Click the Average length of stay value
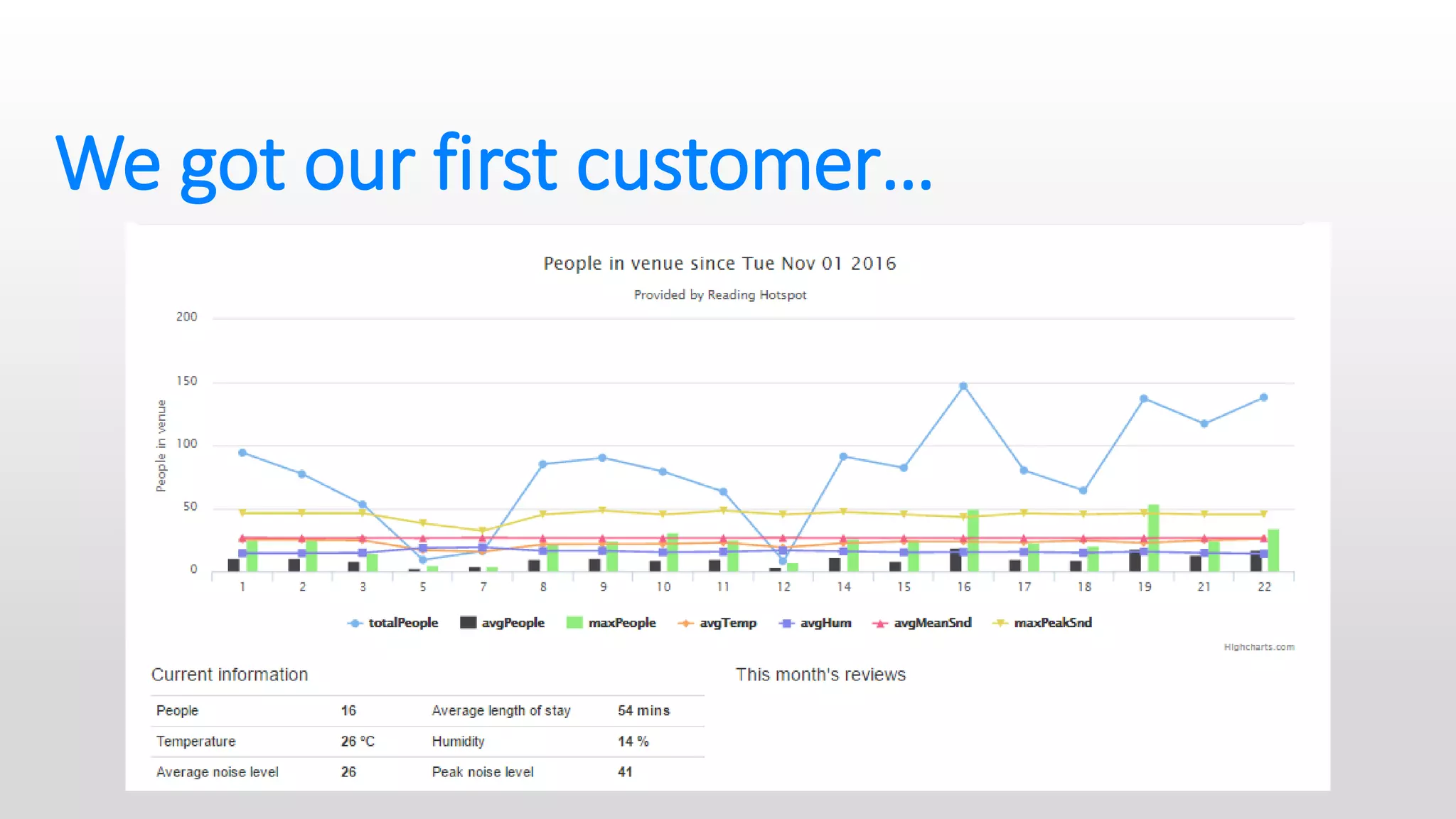 pyautogui.click(x=643, y=711)
